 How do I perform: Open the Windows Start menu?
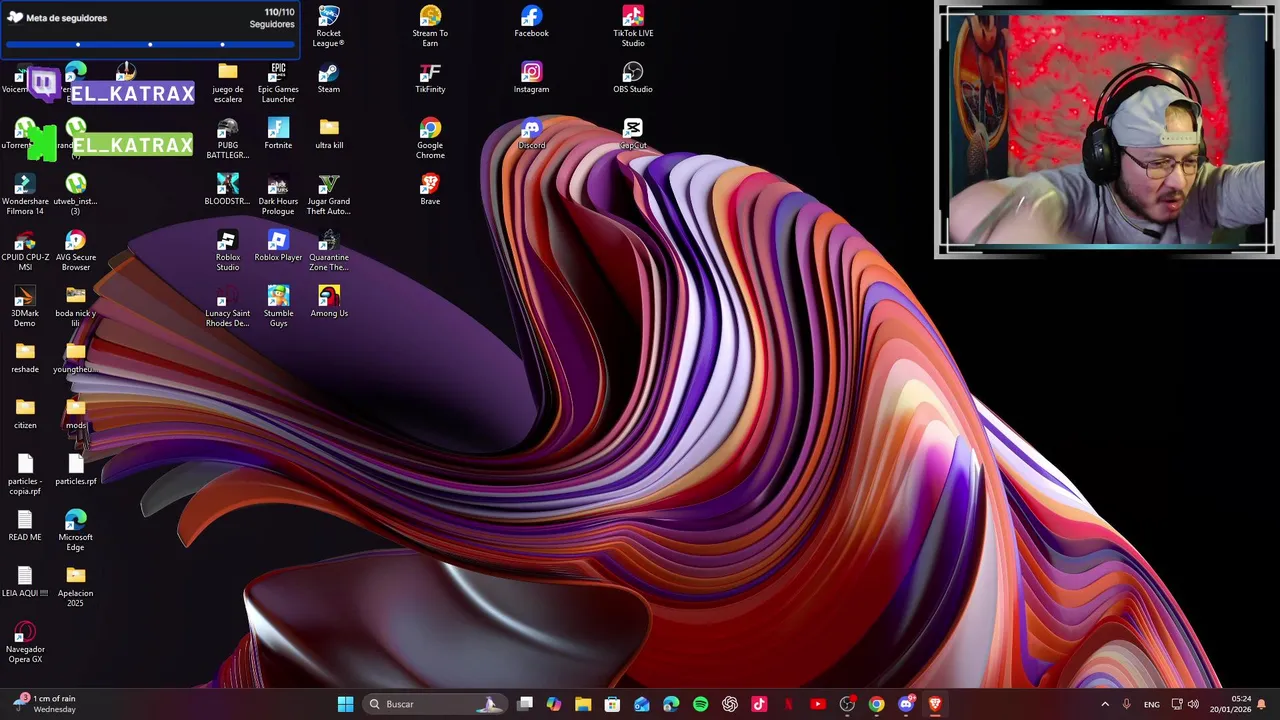[345, 704]
